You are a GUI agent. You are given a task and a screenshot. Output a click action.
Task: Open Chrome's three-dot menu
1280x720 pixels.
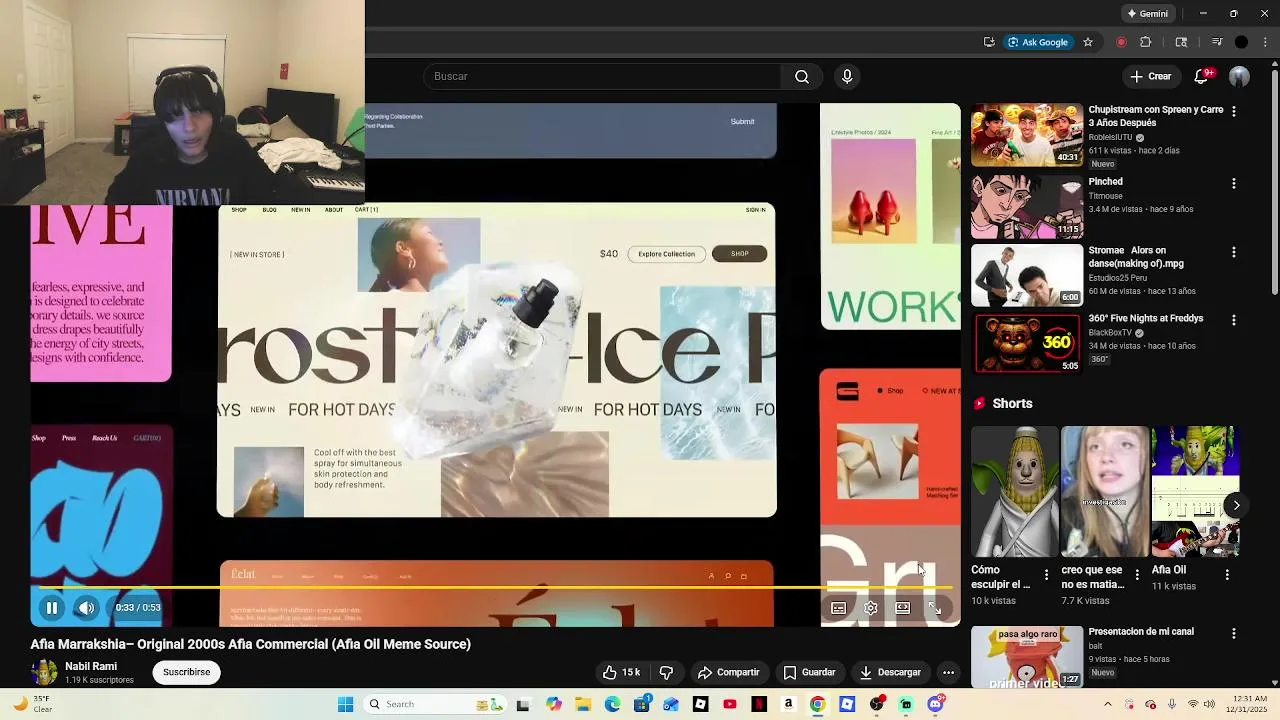1265,42
